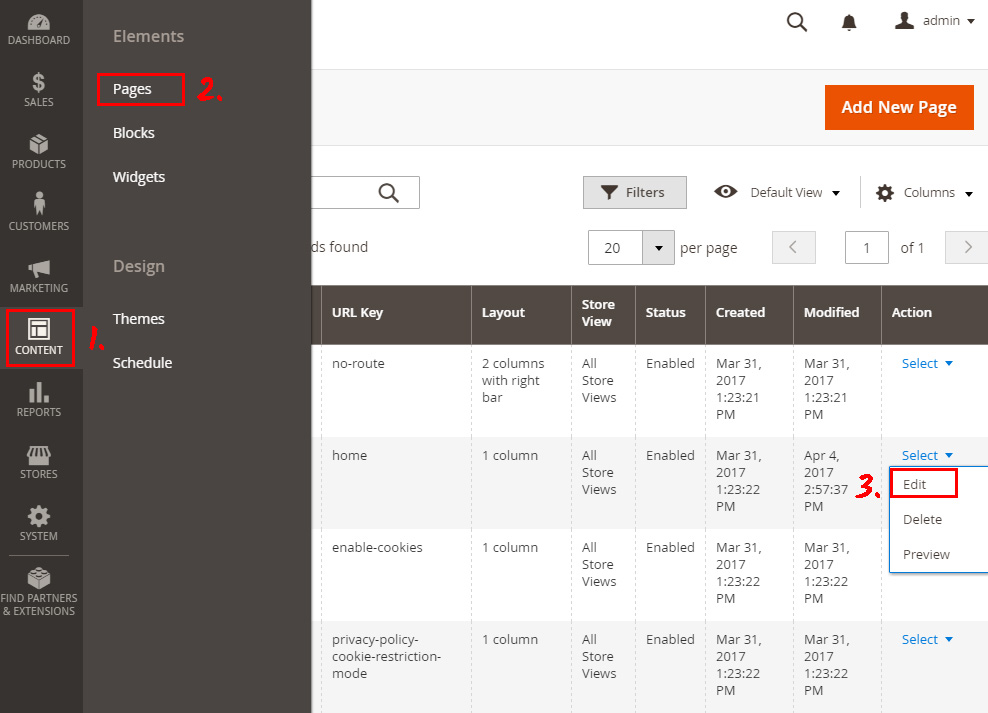Open the Customers person icon menu
Screen dimensions: 988x713
pyautogui.click(x=38, y=212)
